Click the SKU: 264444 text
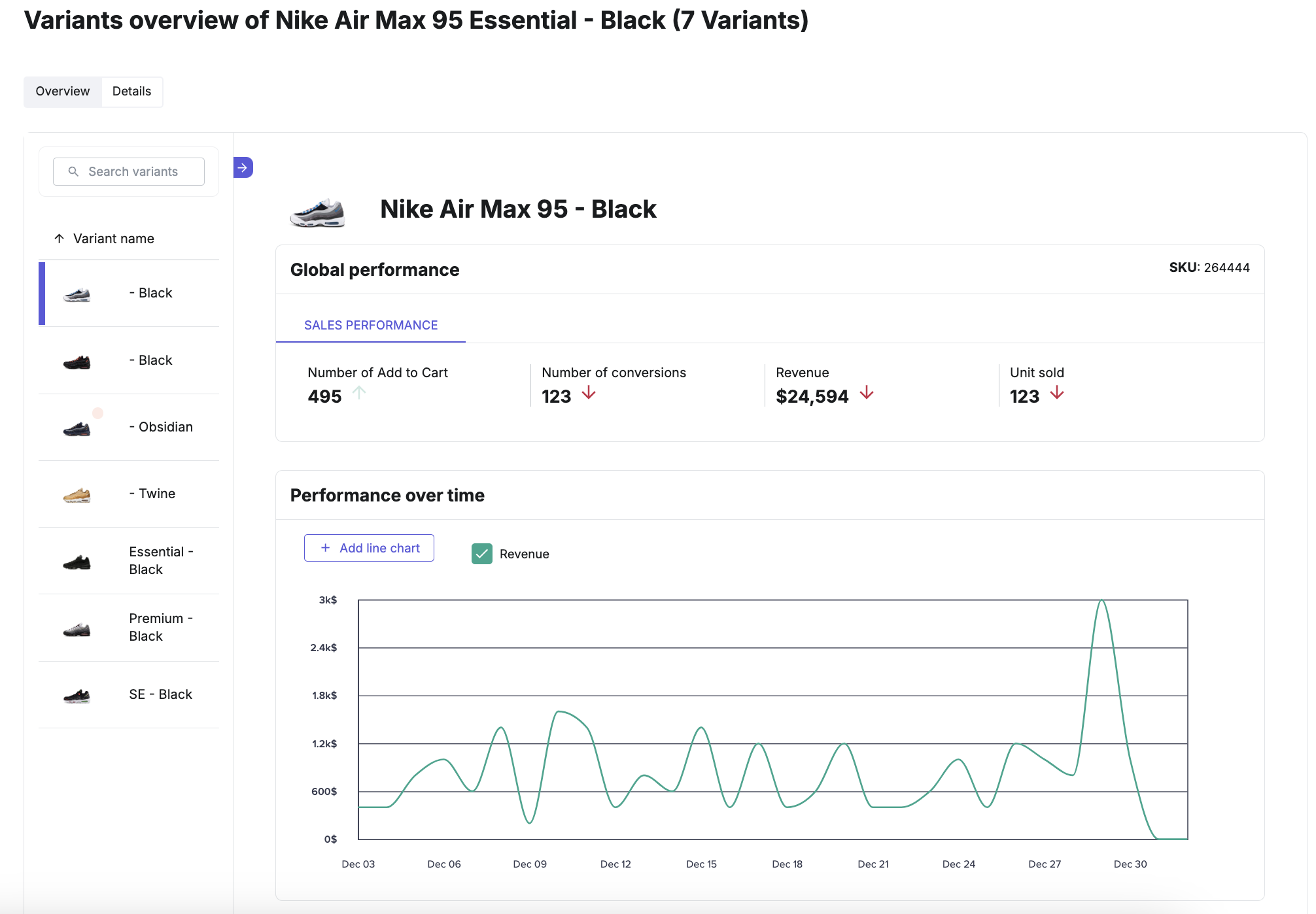This screenshot has height=914, width=1316. point(1209,267)
